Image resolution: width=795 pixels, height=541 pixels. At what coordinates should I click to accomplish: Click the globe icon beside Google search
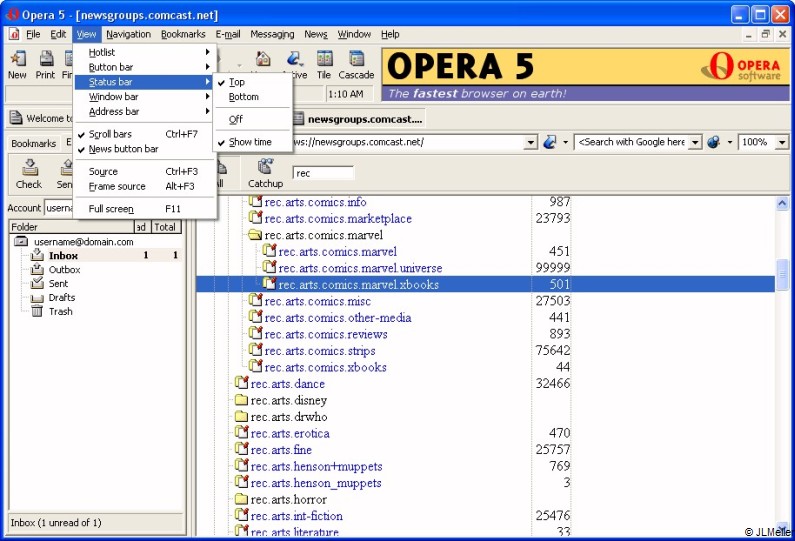(713, 142)
